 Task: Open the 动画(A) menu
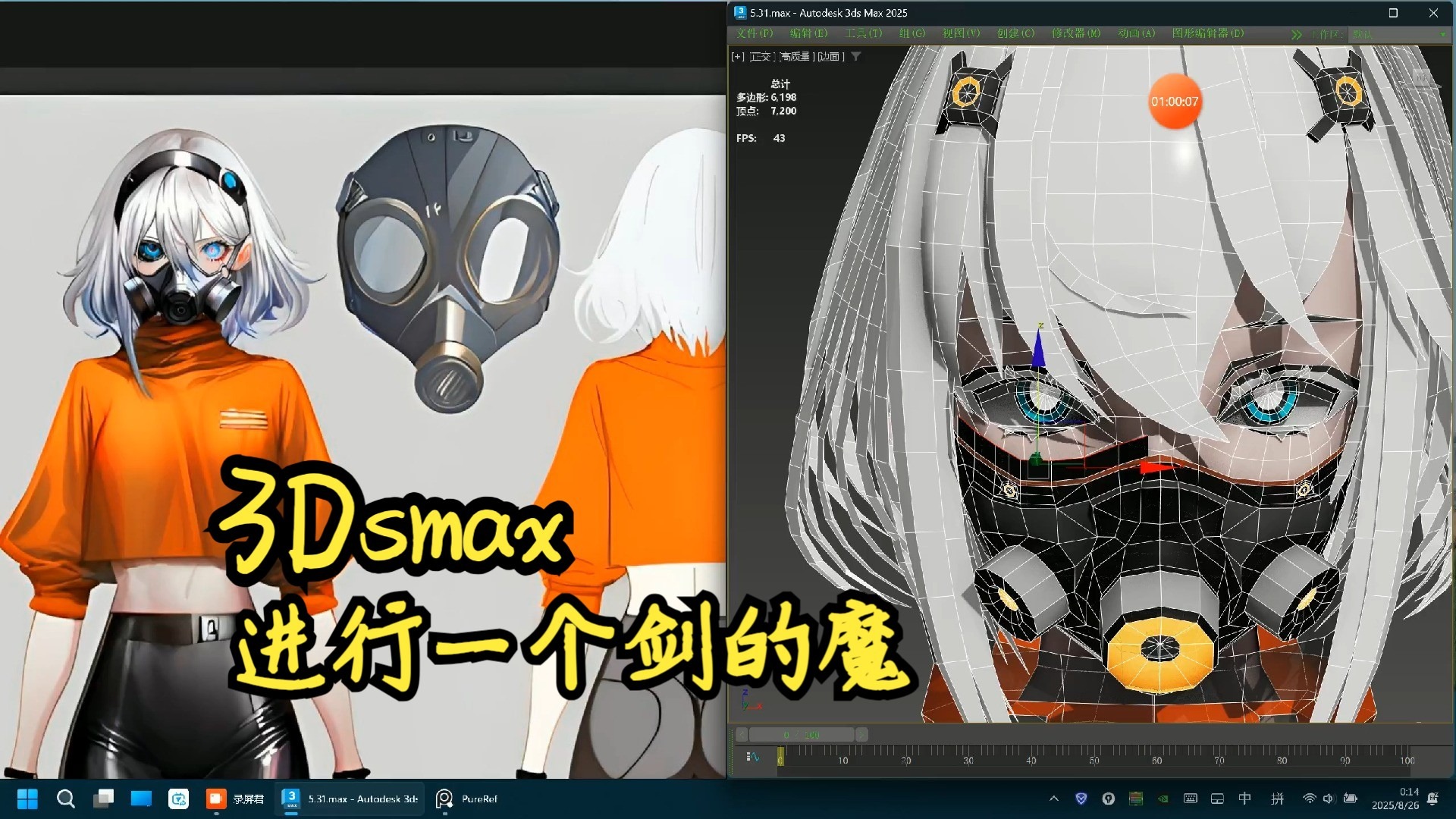tap(1136, 33)
